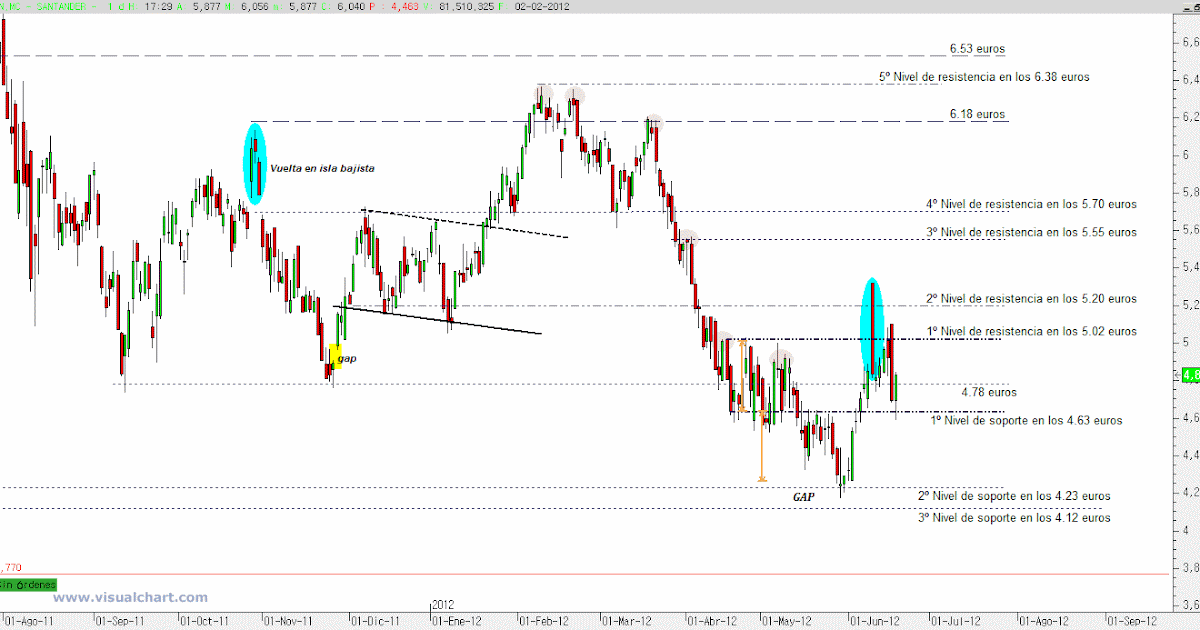Click the 2012 year marker on time axis
Image resolution: width=1200 pixels, height=630 pixels.
pyautogui.click(x=444, y=605)
